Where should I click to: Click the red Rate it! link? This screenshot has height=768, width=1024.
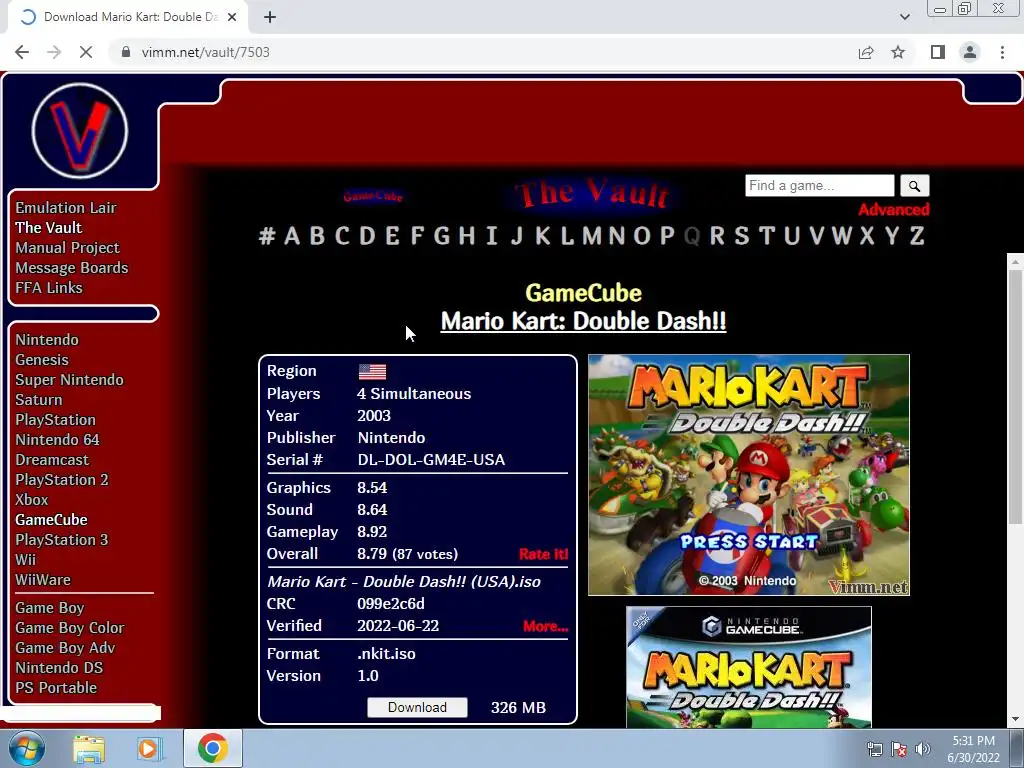(x=543, y=554)
